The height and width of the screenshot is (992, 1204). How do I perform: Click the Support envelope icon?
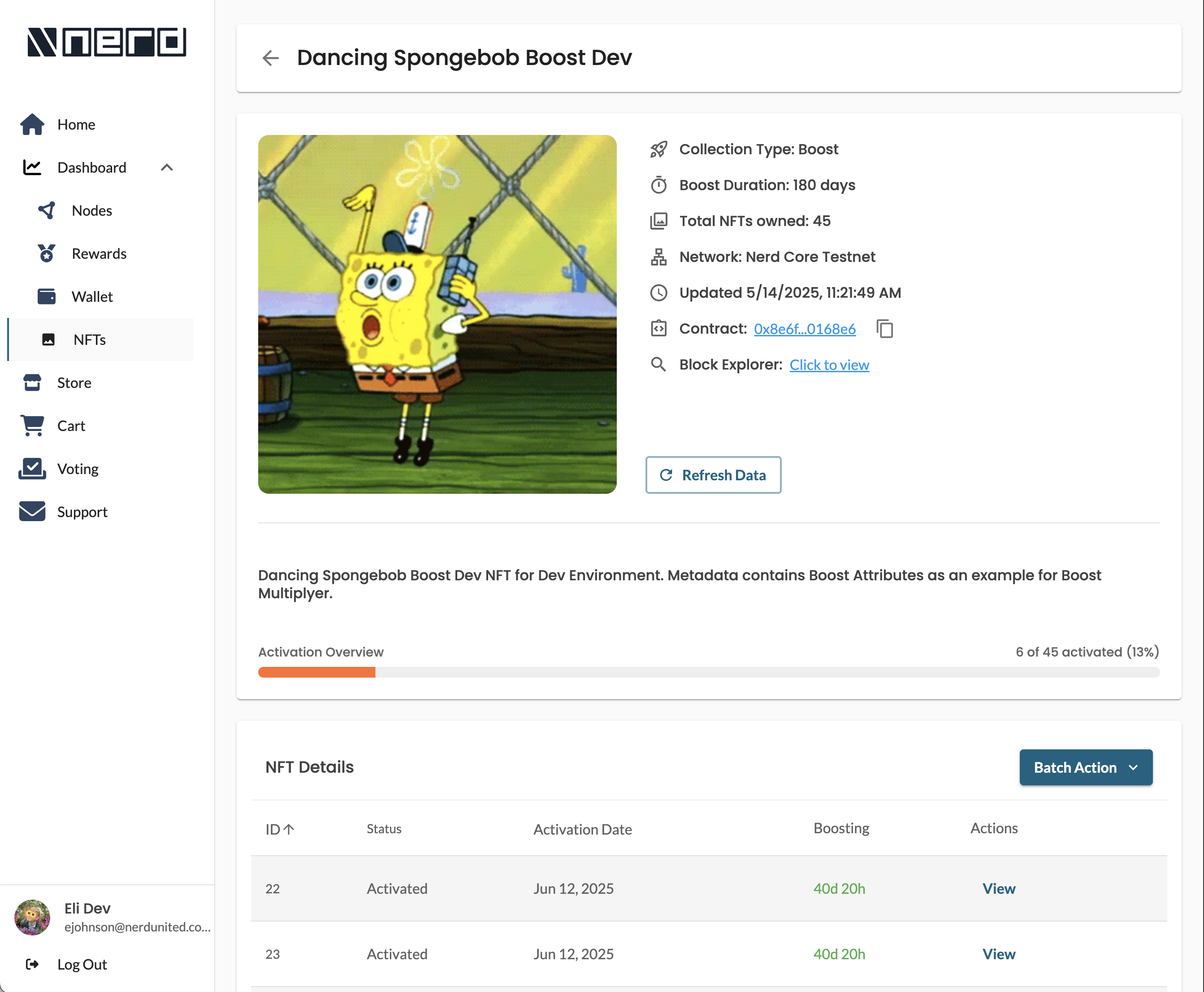(33, 511)
